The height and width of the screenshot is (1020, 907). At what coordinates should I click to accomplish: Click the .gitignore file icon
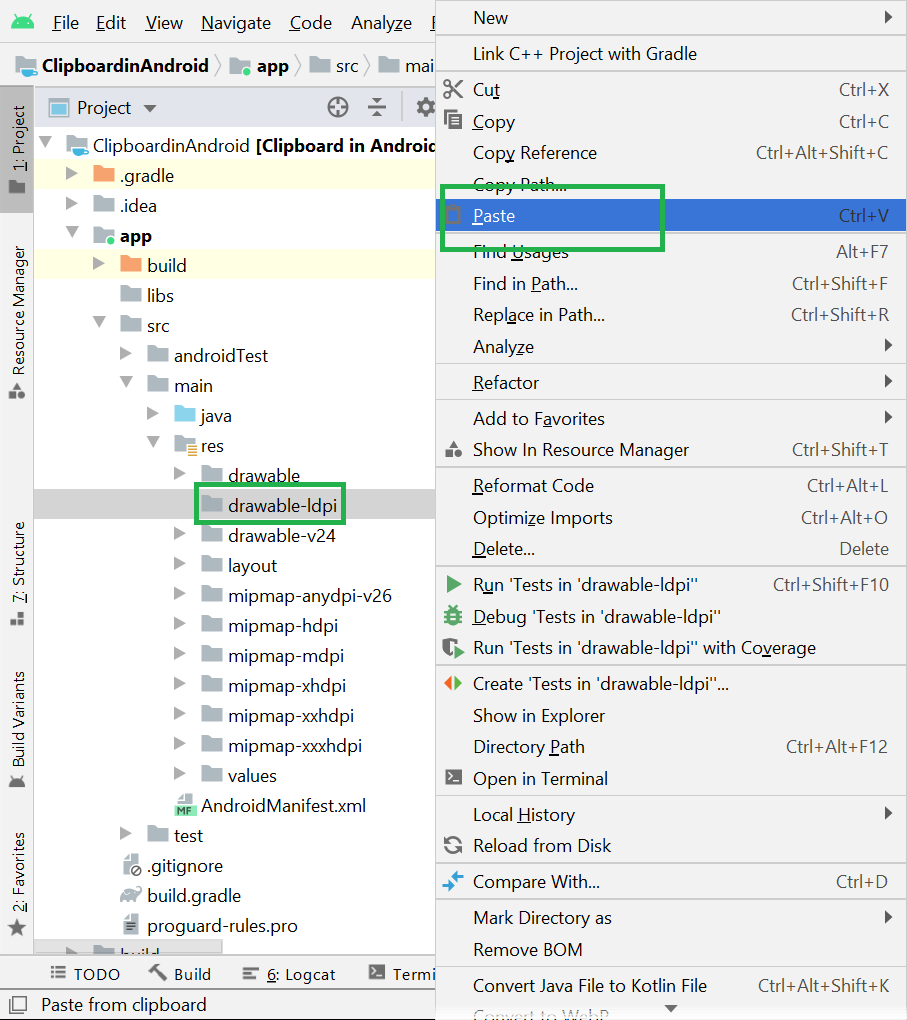click(x=131, y=865)
